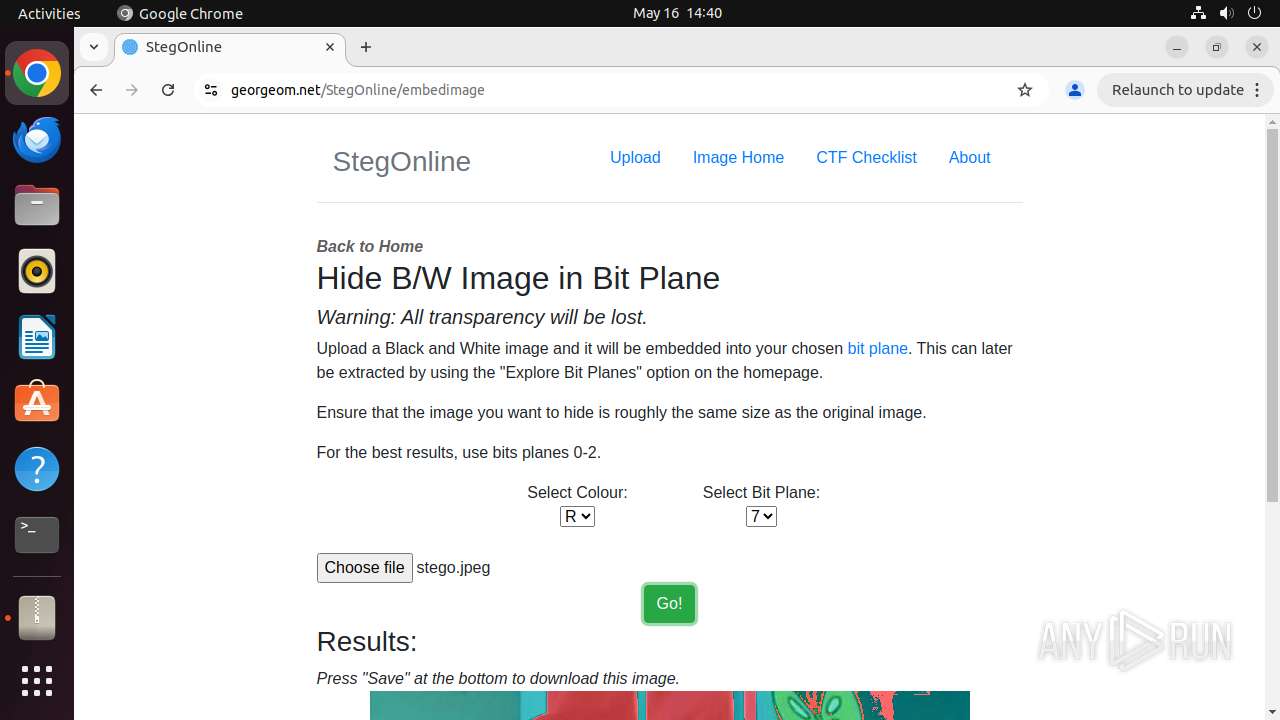Click the stego.jpeg file name text
This screenshot has width=1280, height=720.
click(x=453, y=567)
